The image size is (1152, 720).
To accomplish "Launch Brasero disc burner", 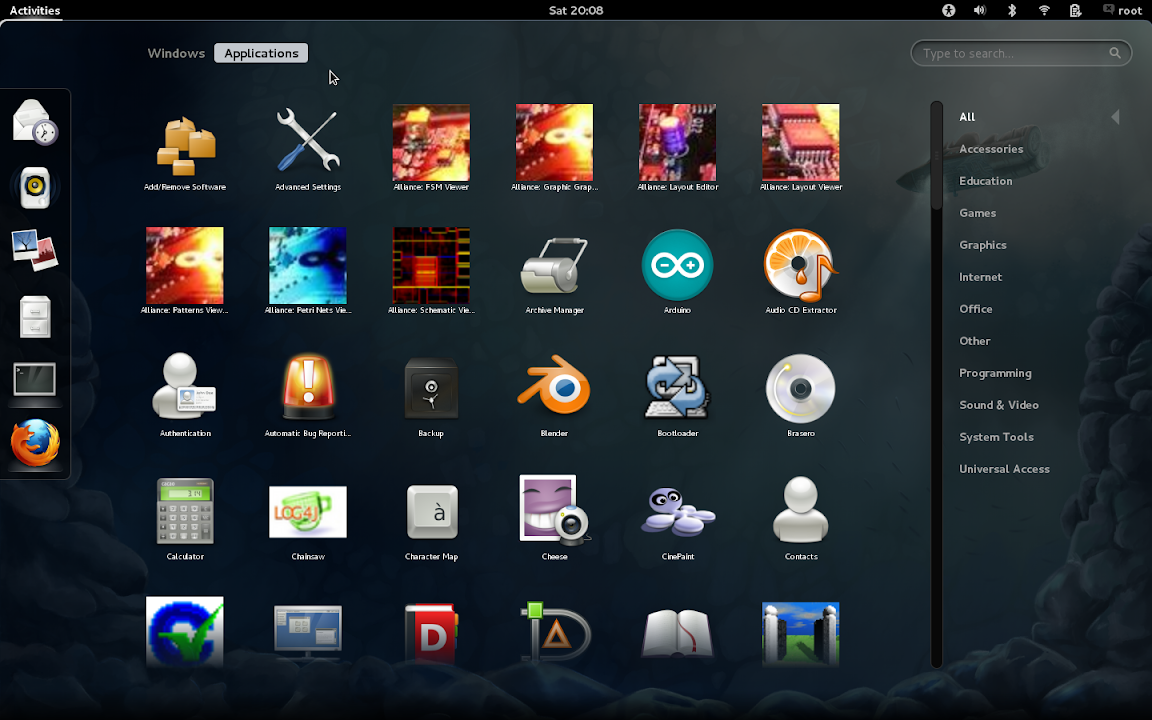I will coord(801,393).
